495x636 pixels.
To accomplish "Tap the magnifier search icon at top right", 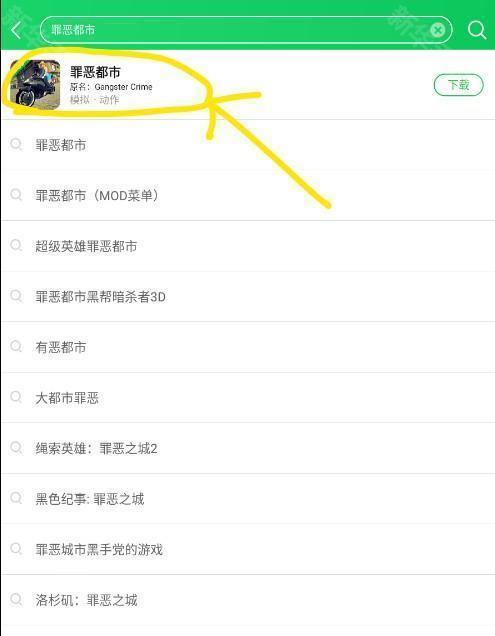I will tap(476, 30).
